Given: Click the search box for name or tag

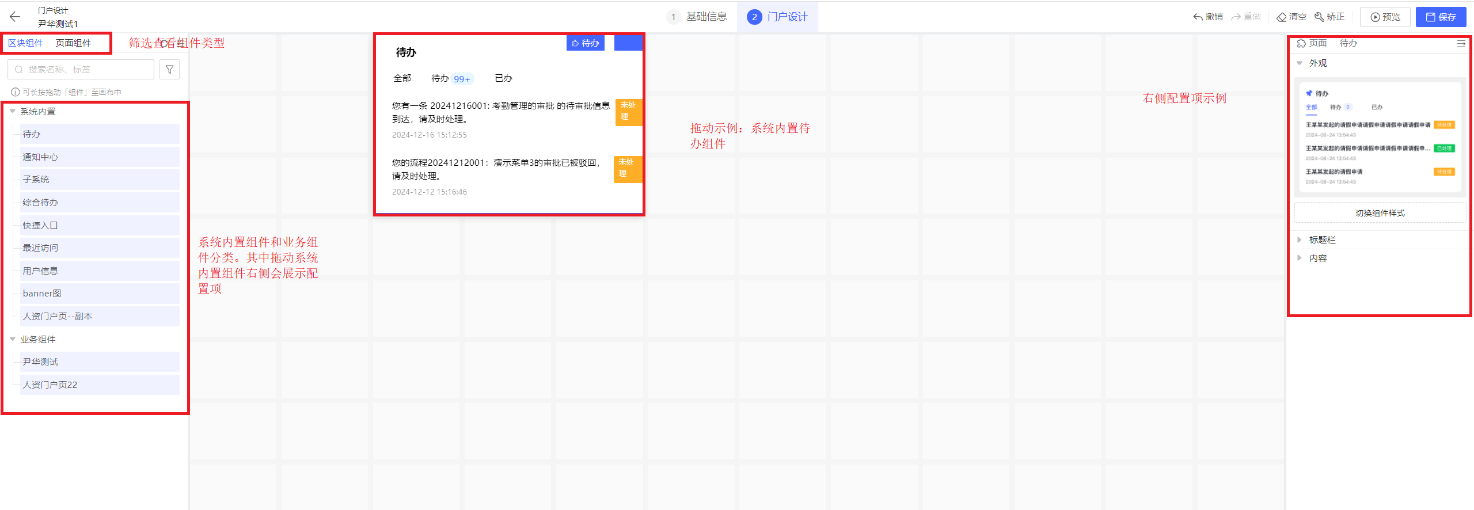Looking at the screenshot, I should 81,69.
